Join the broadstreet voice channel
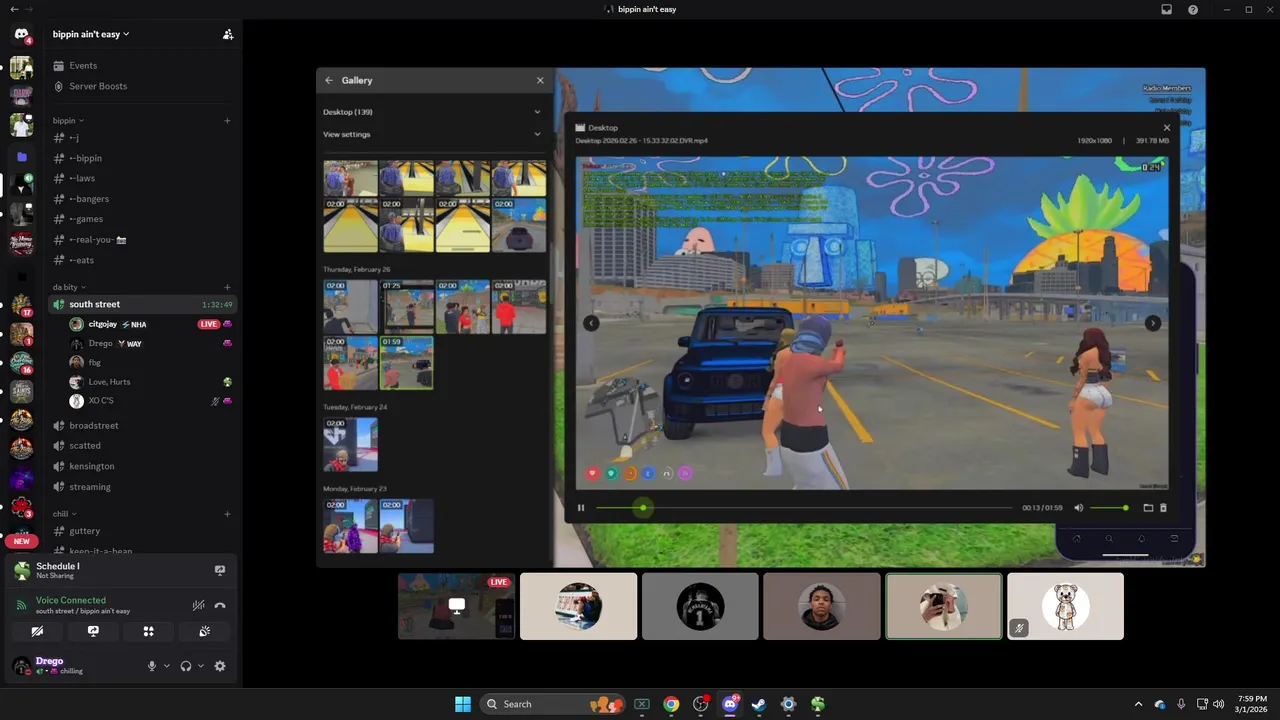Image resolution: width=1280 pixels, height=720 pixels. (140, 426)
